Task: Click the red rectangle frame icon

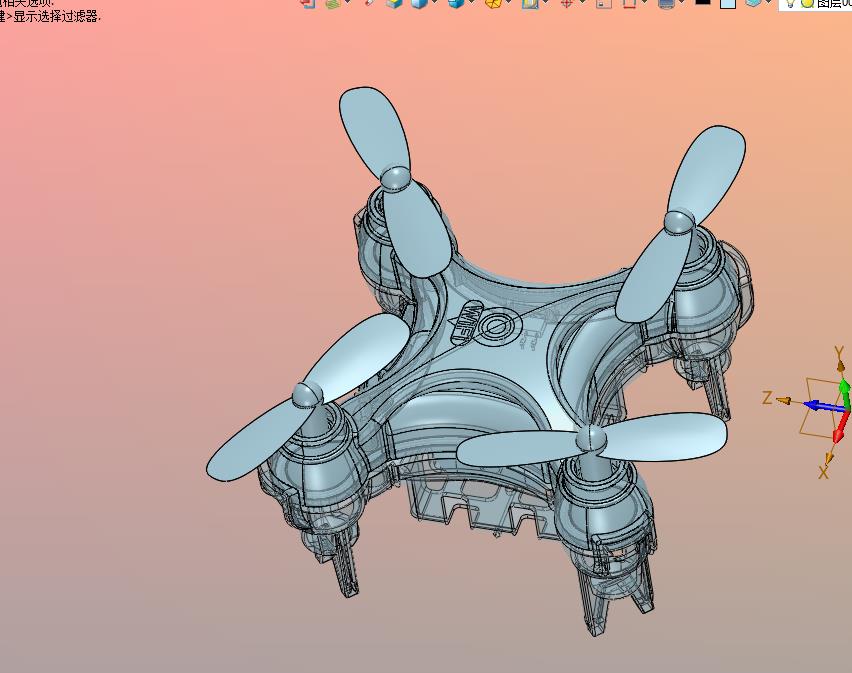Action: click(x=629, y=3)
